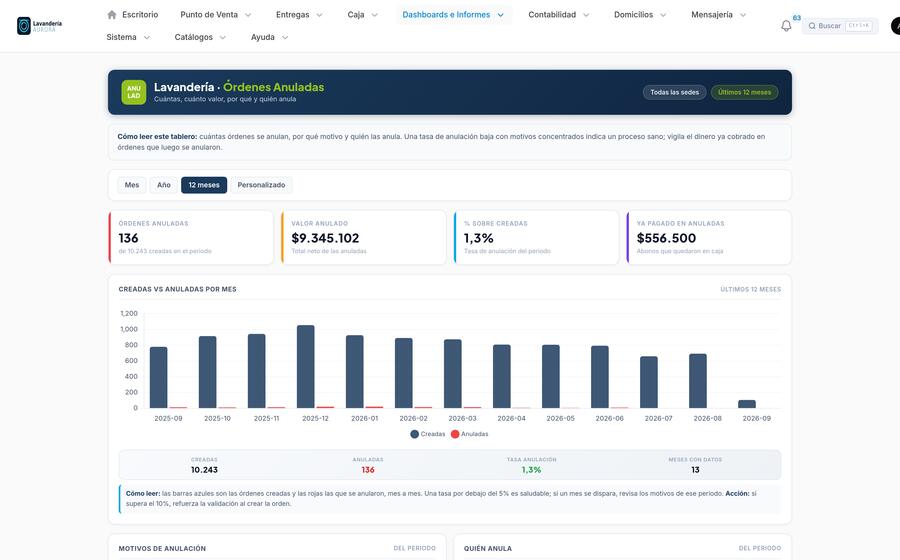
Task: Open the notifications bell
Action: coord(786,26)
